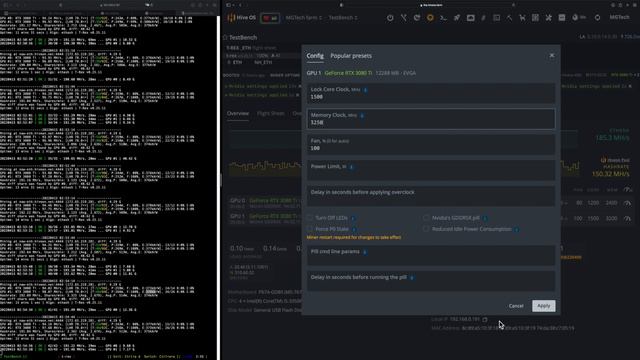The width and height of the screenshot is (640, 360).
Task: Click the Hive OS logo
Action: [x=241, y=18]
